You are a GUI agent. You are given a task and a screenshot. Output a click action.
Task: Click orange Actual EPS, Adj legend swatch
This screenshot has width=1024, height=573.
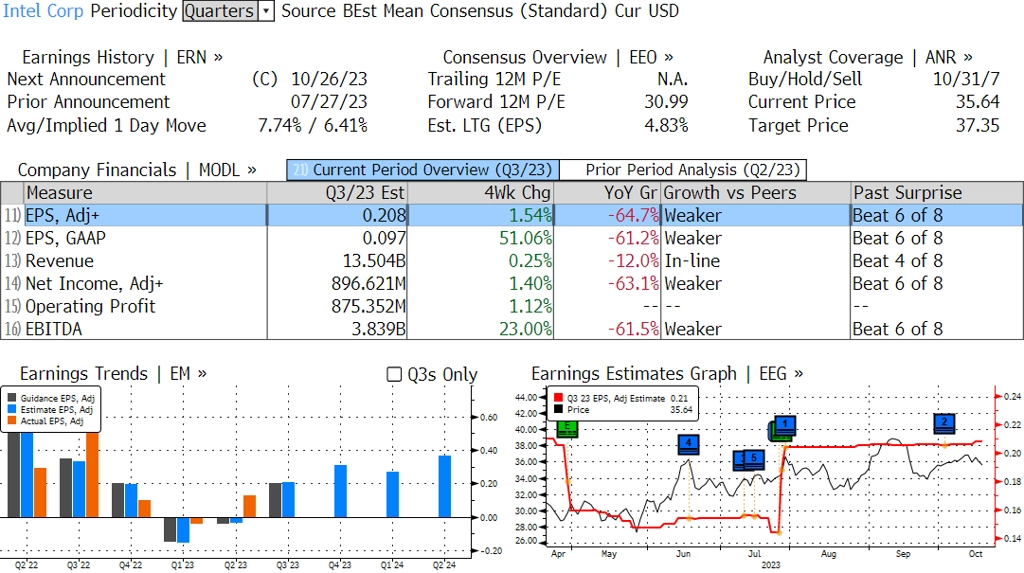pyautogui.click(x=12, y=421)
